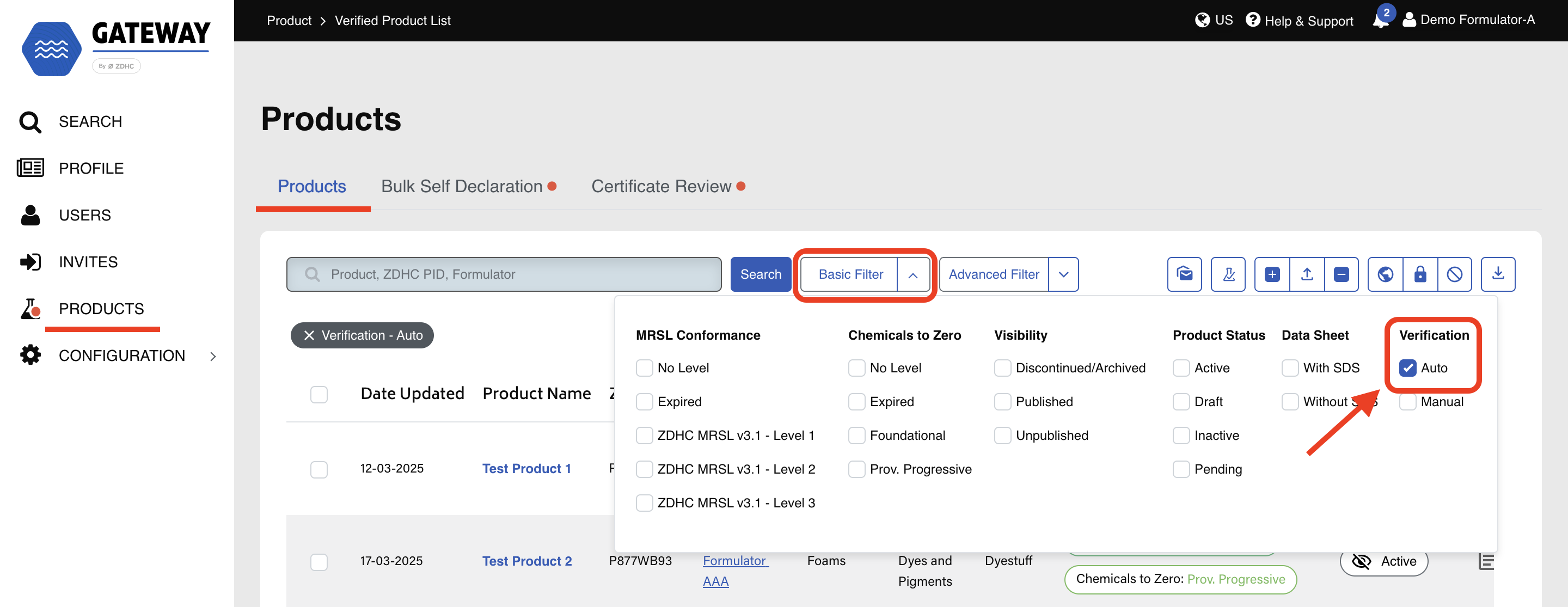This screenshot has width=1568, height=607.
Task: Click the prohibited circle toolbar icon
Action: tap(1455, 274)
